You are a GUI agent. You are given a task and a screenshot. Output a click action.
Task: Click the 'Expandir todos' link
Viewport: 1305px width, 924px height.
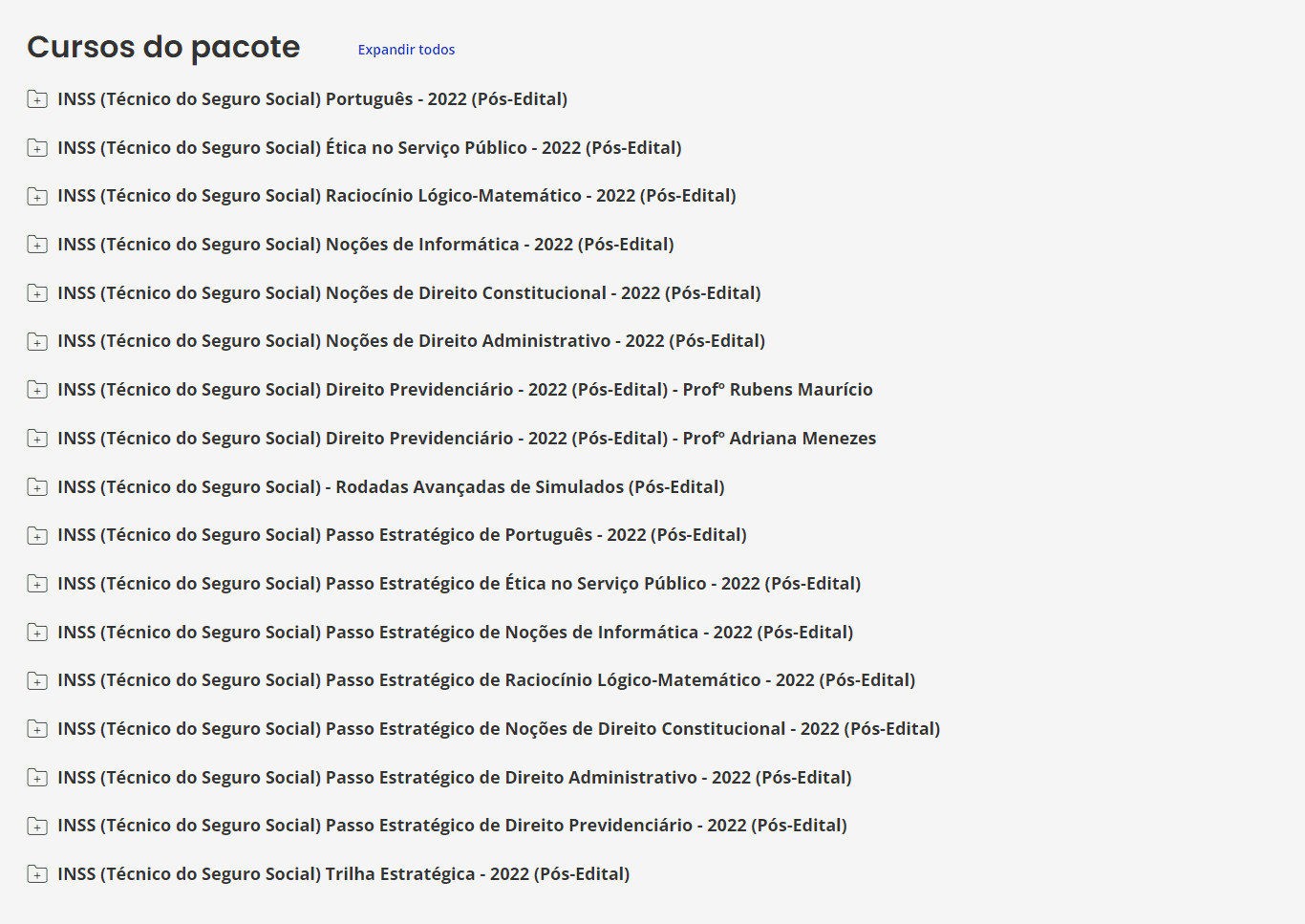click(406, 50)
